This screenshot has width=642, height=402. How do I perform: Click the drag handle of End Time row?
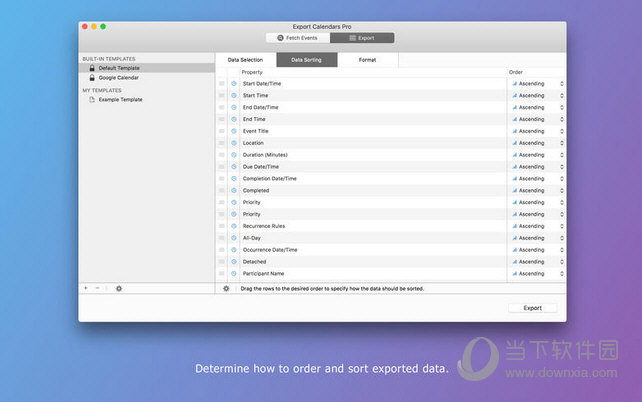point(222,119)
